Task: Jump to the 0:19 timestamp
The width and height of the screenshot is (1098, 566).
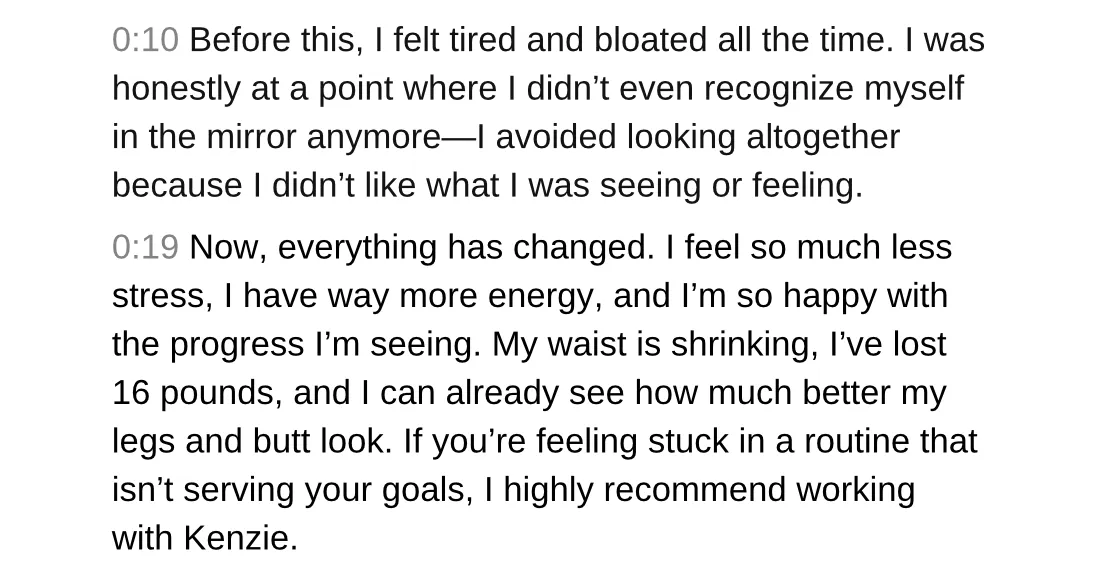Action: click(146, 248)
